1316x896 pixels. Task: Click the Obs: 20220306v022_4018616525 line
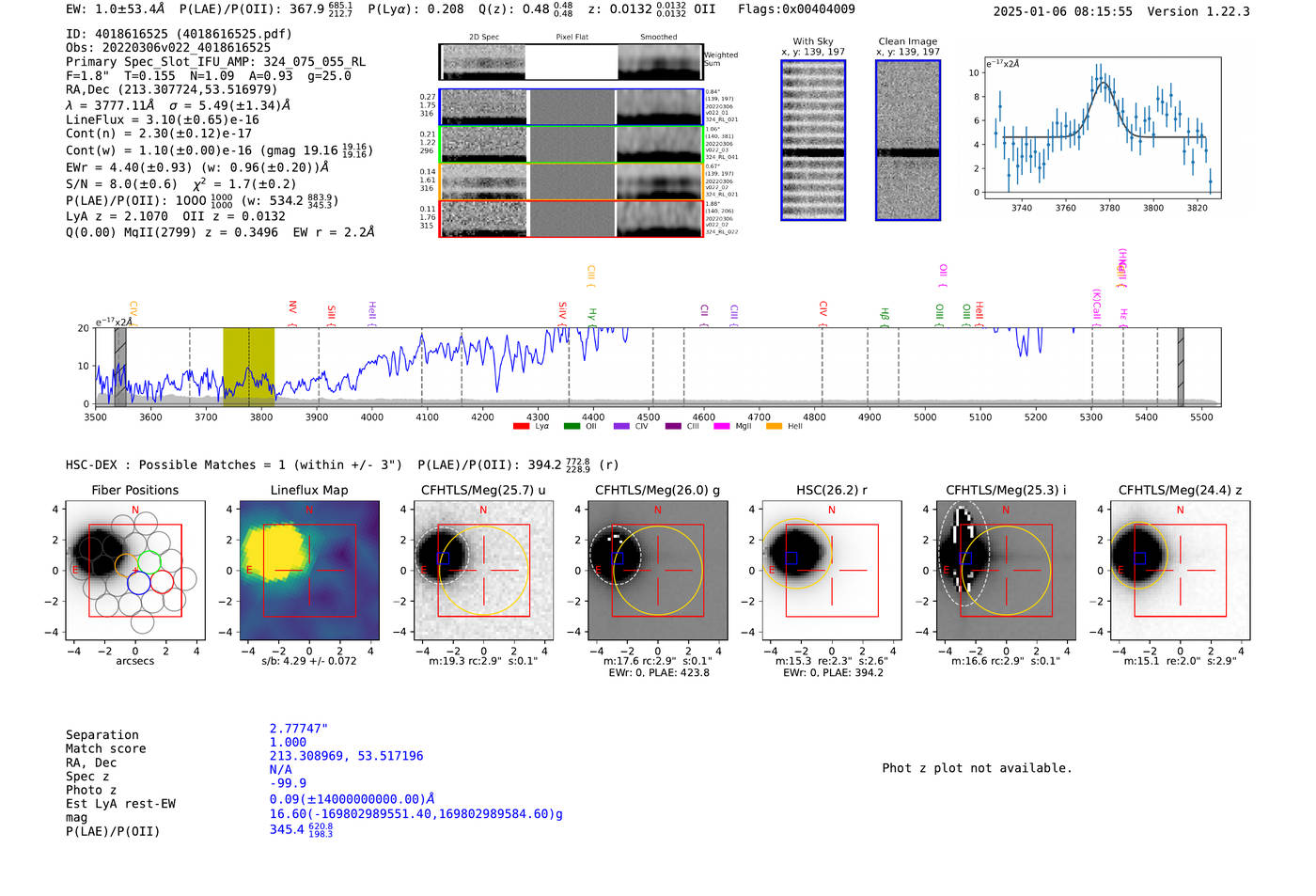(x=168, y=47)
